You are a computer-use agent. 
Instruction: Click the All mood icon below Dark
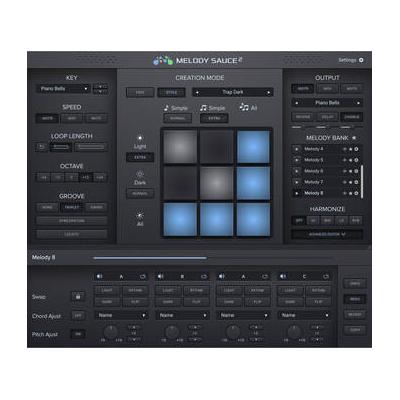(140, 215)
